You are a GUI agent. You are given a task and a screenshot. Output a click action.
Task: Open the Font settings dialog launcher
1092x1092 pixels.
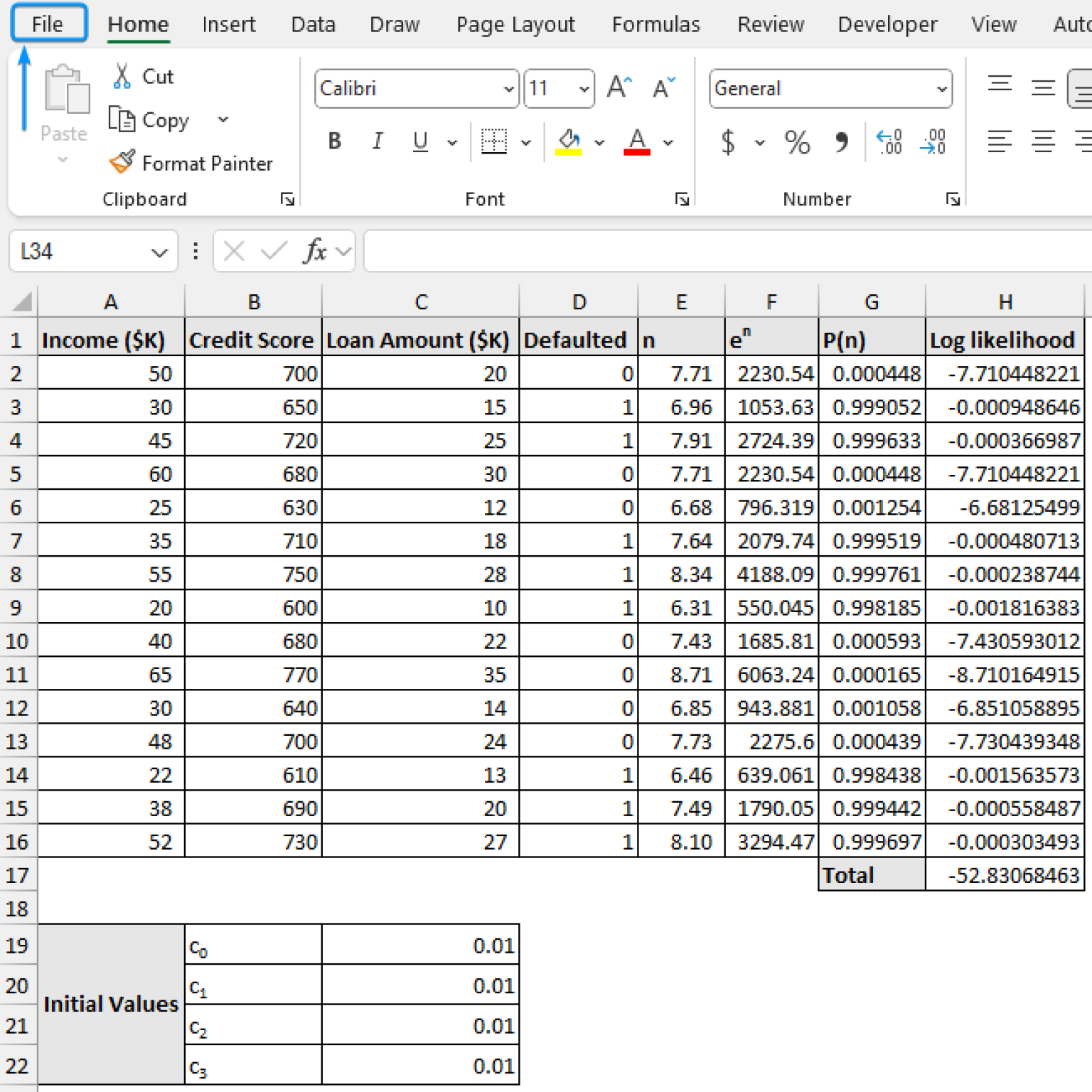(x=682, y=200)
